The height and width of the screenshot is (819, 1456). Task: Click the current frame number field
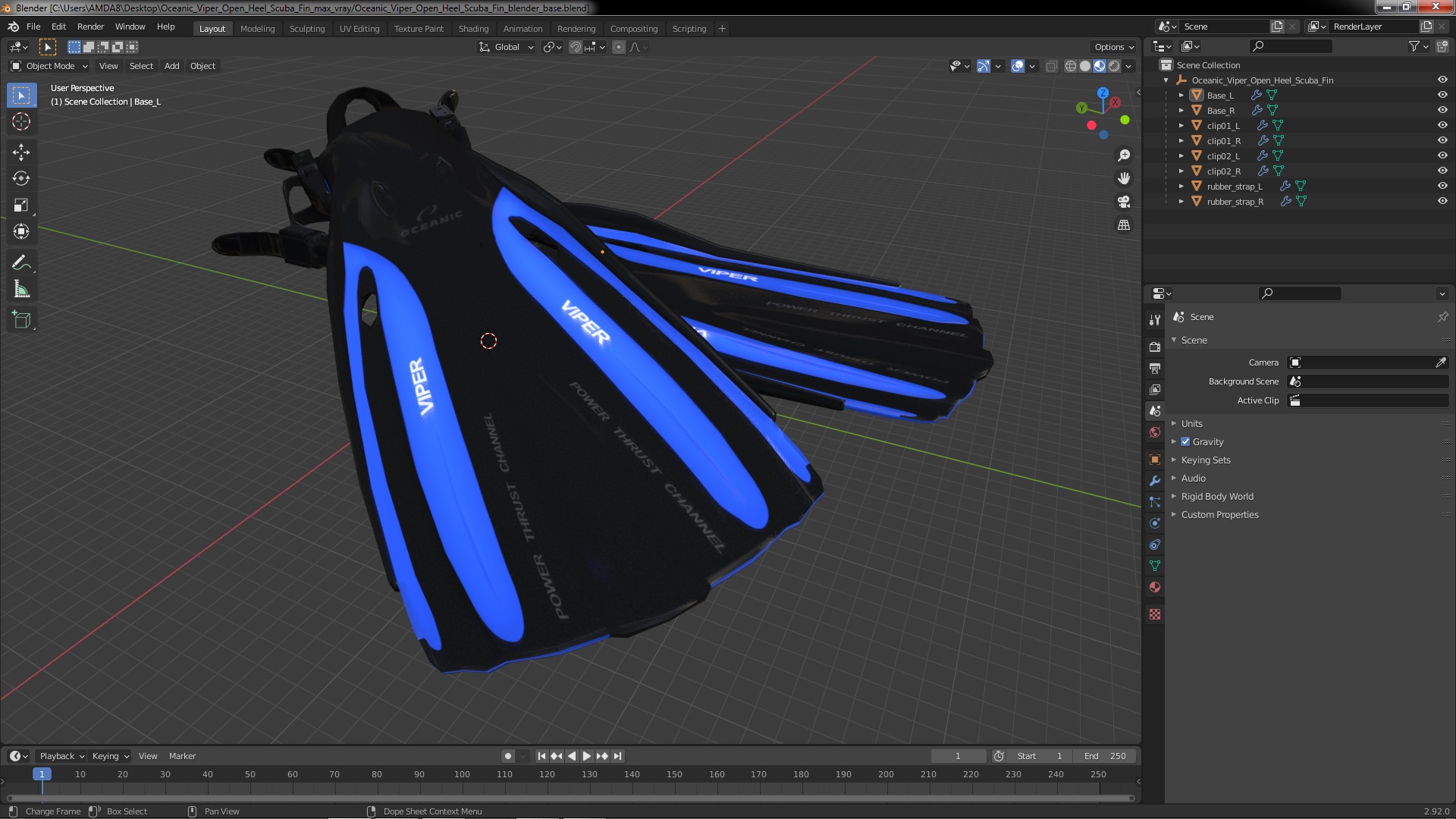(958, 756)
